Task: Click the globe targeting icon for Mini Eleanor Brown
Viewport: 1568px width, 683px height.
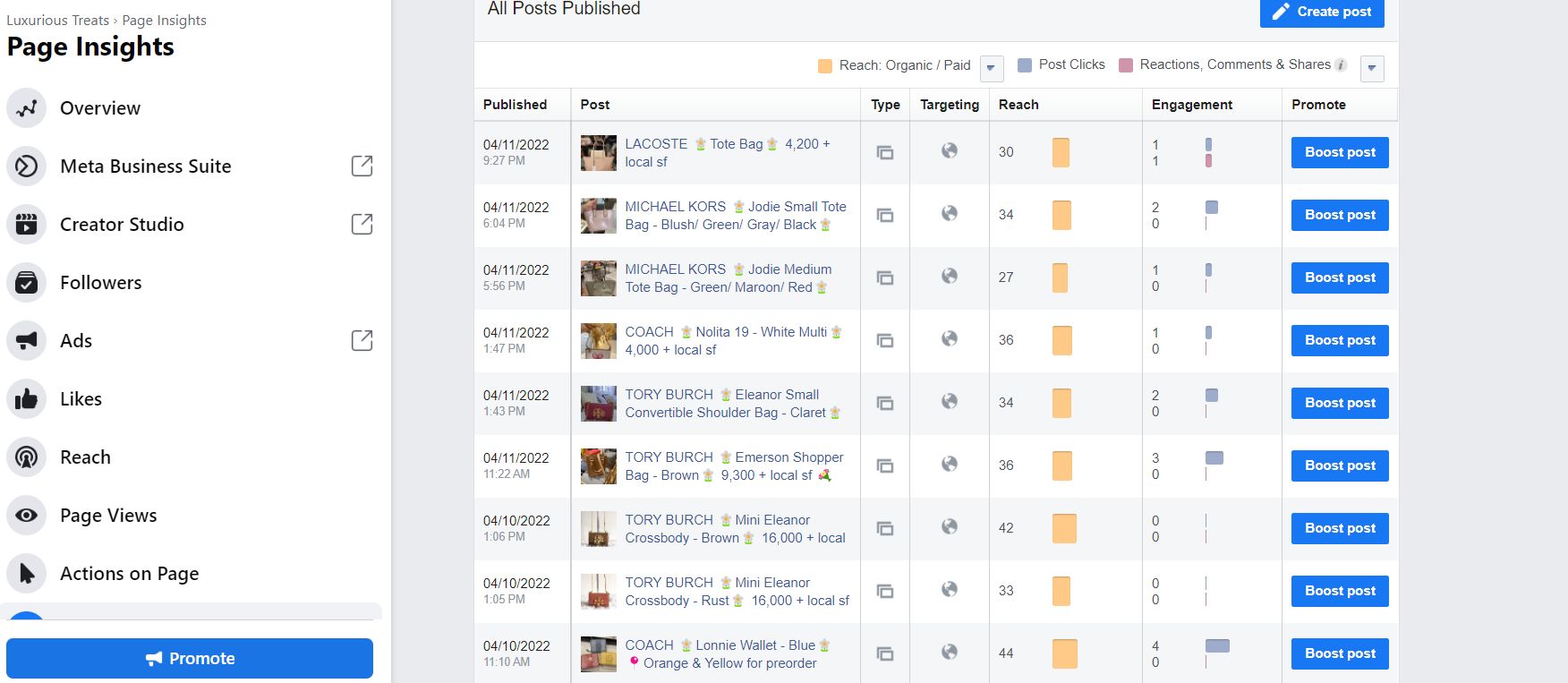Action: coord(950,526)
